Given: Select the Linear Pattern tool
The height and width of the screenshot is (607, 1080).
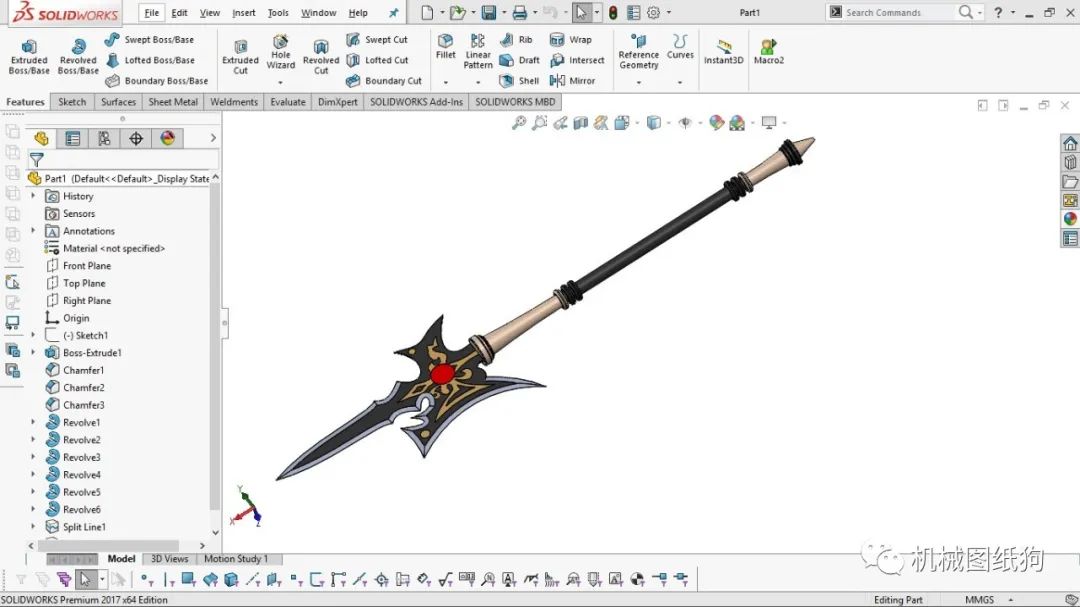Looking at the screenshot, I should coord(478,52).
